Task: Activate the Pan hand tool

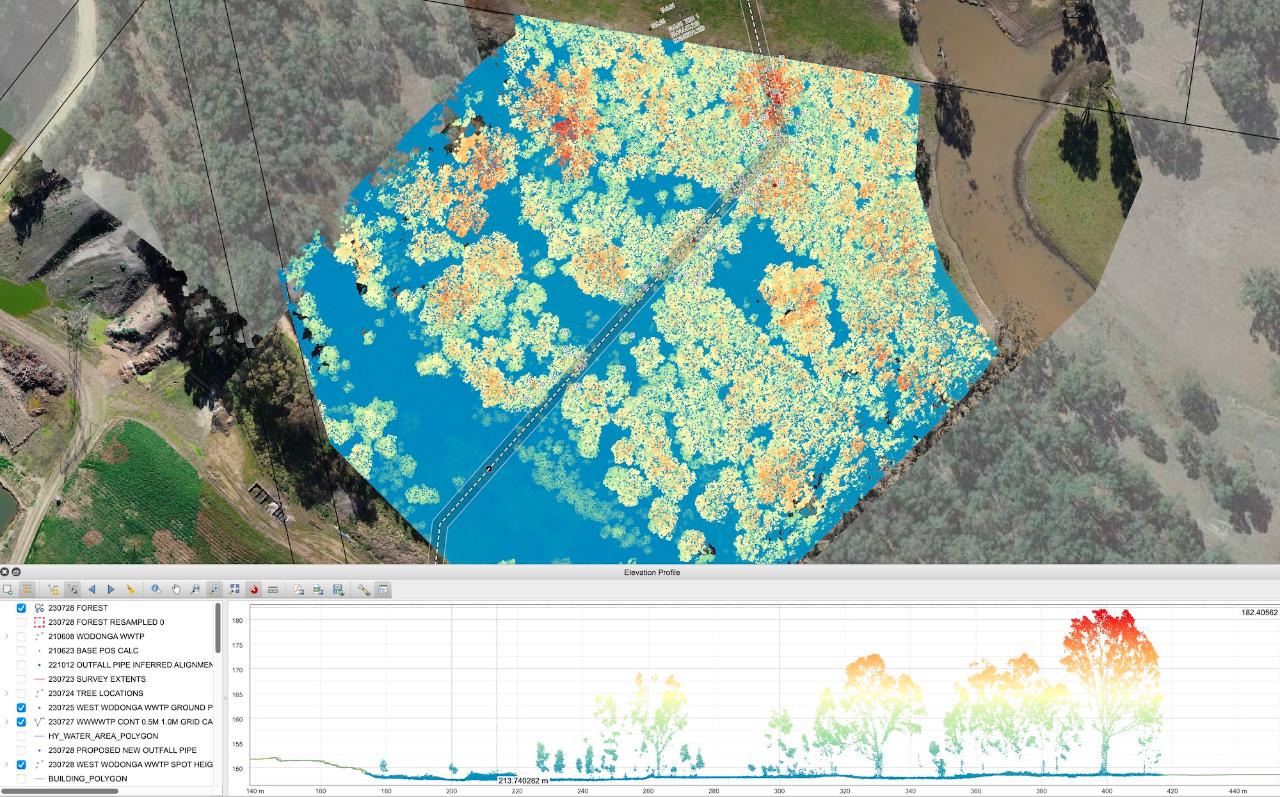Action: (176, 590)
